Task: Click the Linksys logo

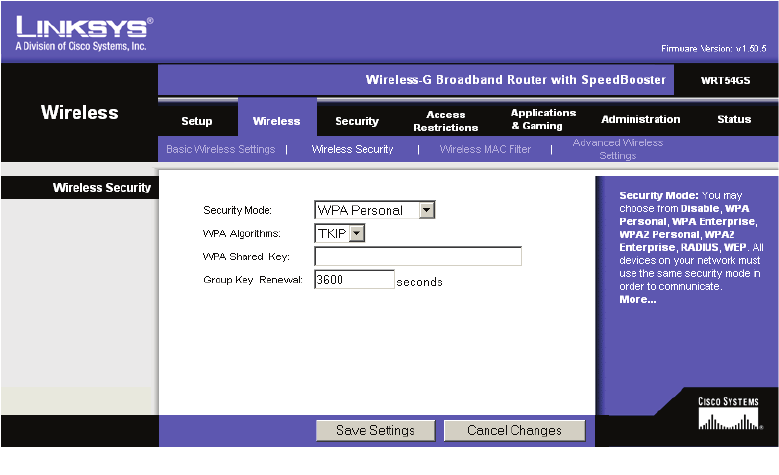Action: pos(84,27)
